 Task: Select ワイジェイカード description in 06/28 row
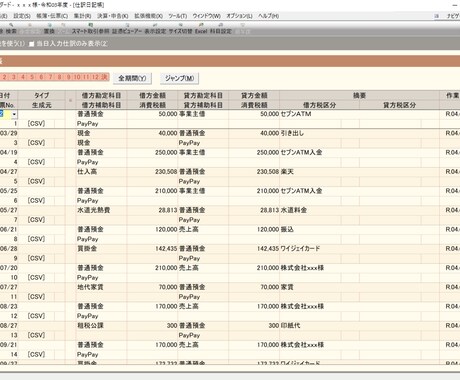click(x=359, y=249)
